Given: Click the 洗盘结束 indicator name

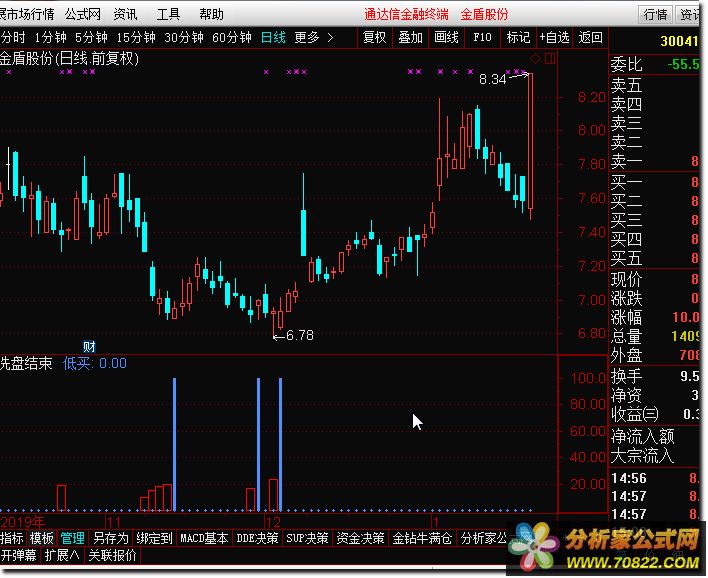Looking at the screenshot, I should click(26, 364).
